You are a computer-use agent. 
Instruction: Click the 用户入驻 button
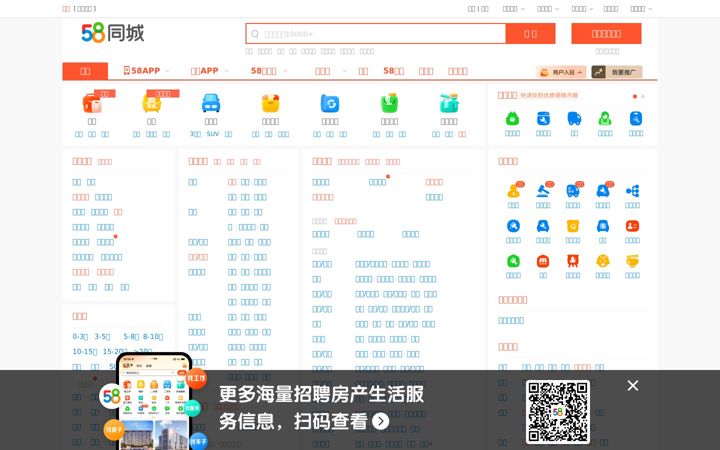pos(561,72)
